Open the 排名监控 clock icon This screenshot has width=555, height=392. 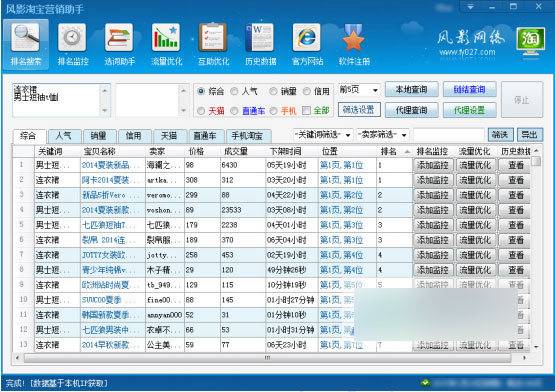[72, 38]
